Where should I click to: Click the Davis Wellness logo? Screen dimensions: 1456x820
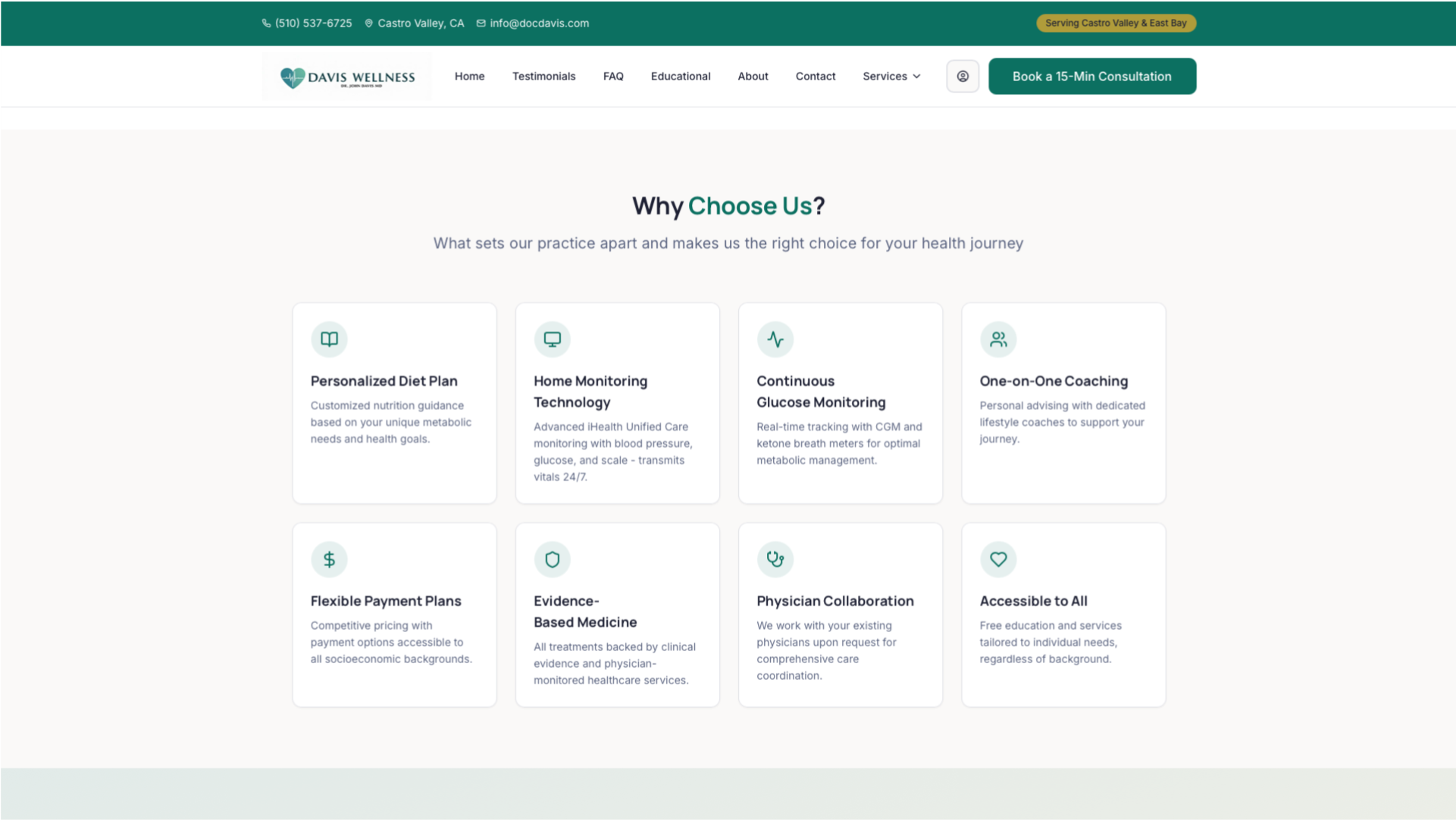[347, 77]
